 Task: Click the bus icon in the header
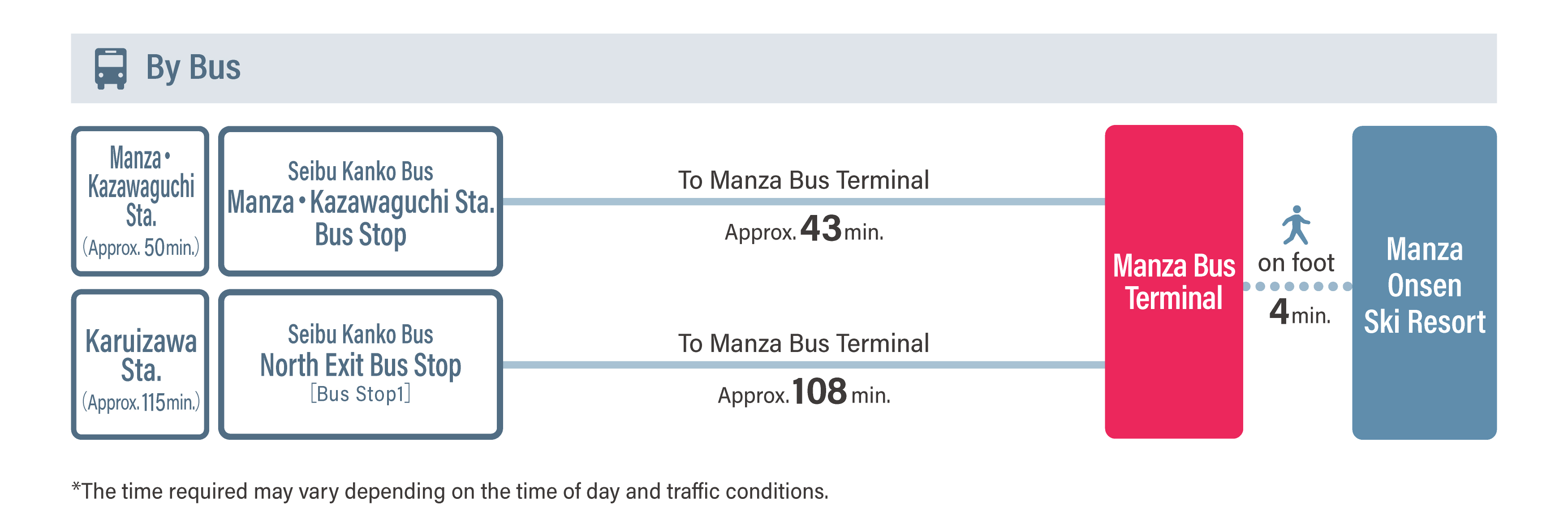point(110,68)
